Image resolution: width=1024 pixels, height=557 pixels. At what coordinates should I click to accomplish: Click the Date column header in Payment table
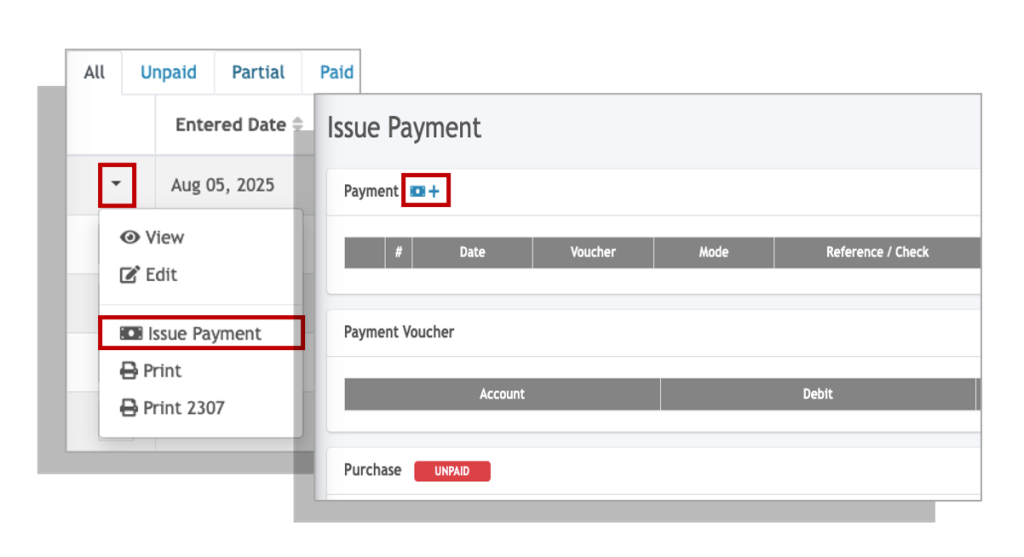(x=472, y=252)
